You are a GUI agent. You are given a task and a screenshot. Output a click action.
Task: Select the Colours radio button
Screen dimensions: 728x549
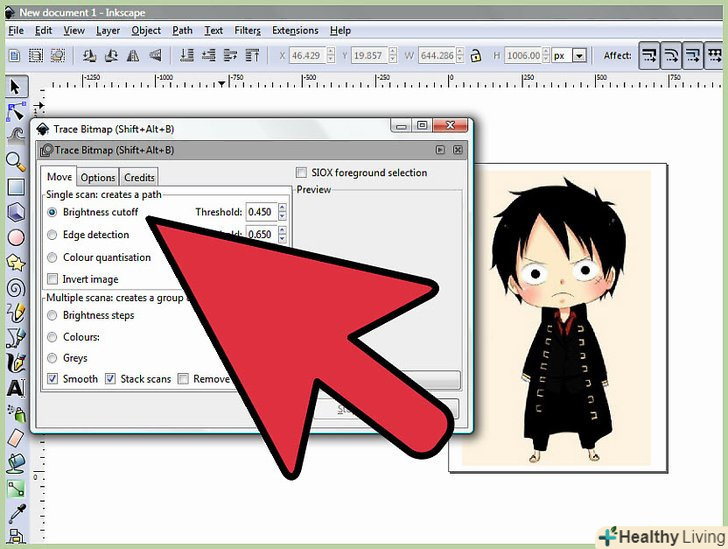click(x=52, y=337)
